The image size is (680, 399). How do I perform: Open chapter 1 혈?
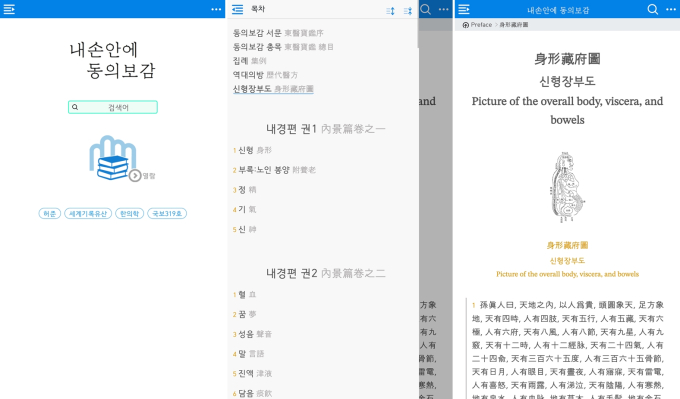[245, 294]
